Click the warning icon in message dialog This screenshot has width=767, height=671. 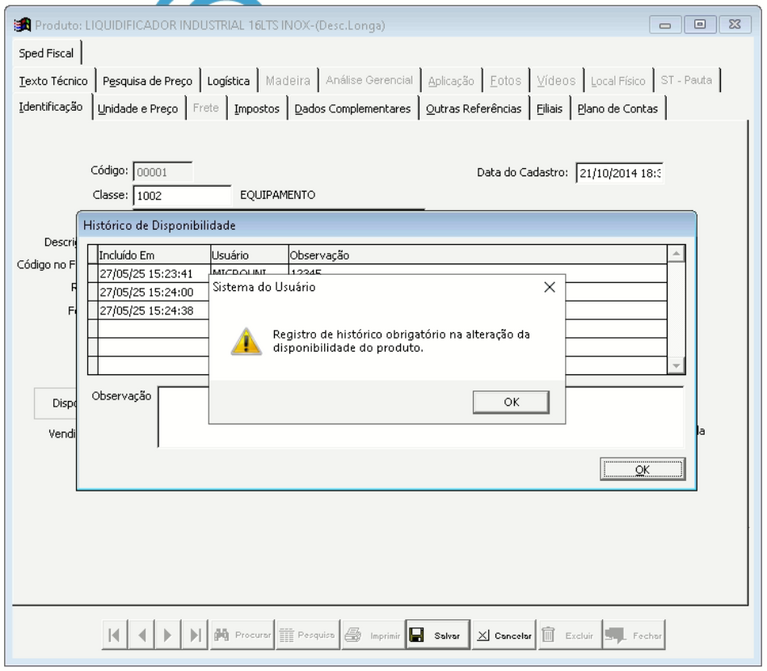[245, 341]
